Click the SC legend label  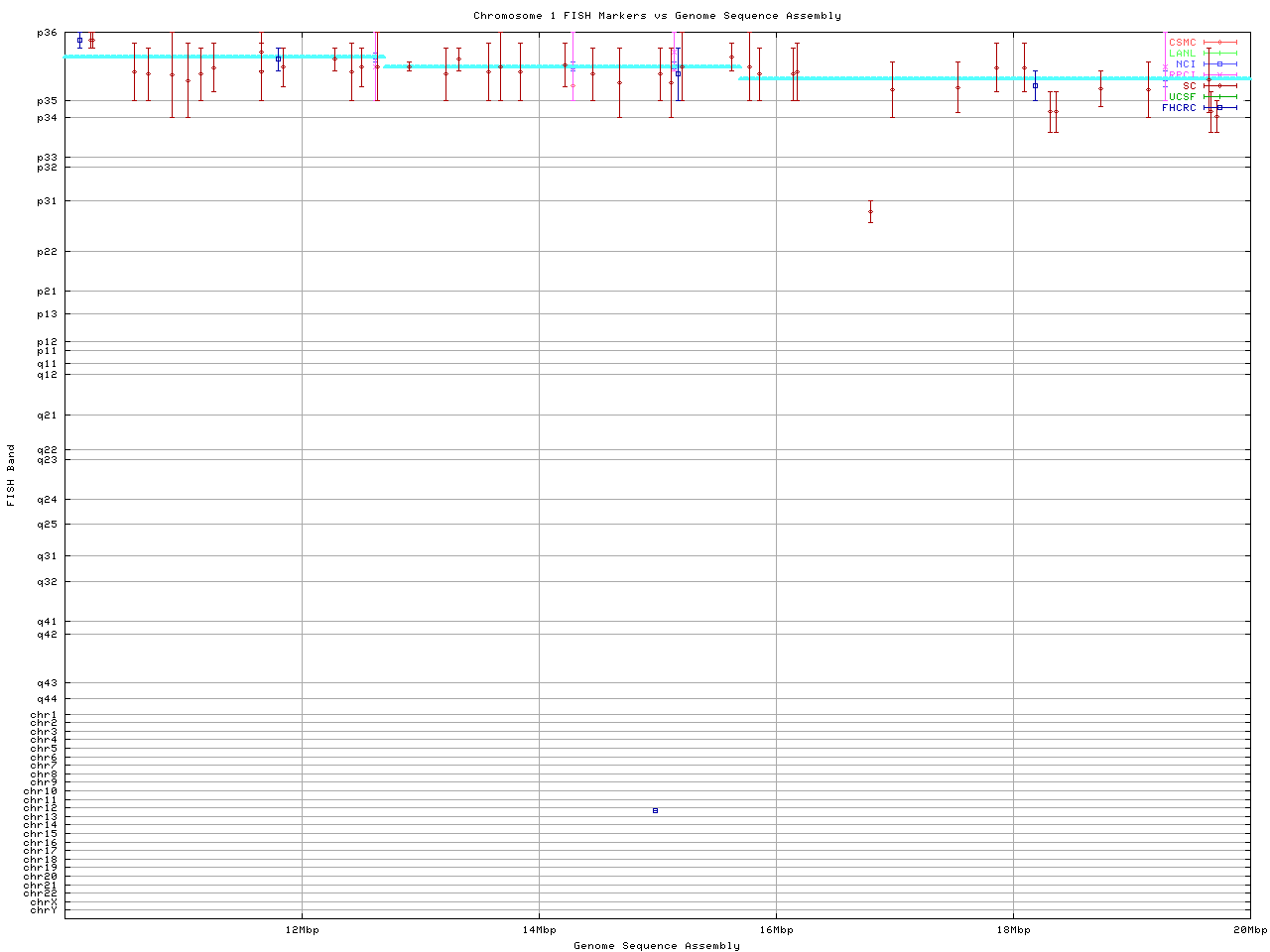pyautogui.click(x=1189, y=86)
